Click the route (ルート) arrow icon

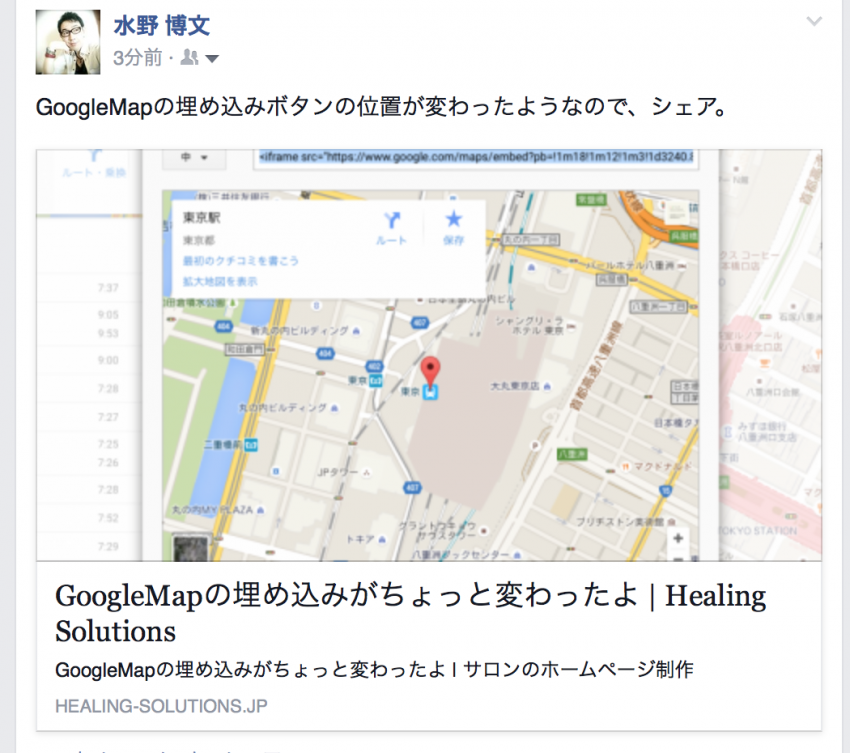tap(392, 220)
